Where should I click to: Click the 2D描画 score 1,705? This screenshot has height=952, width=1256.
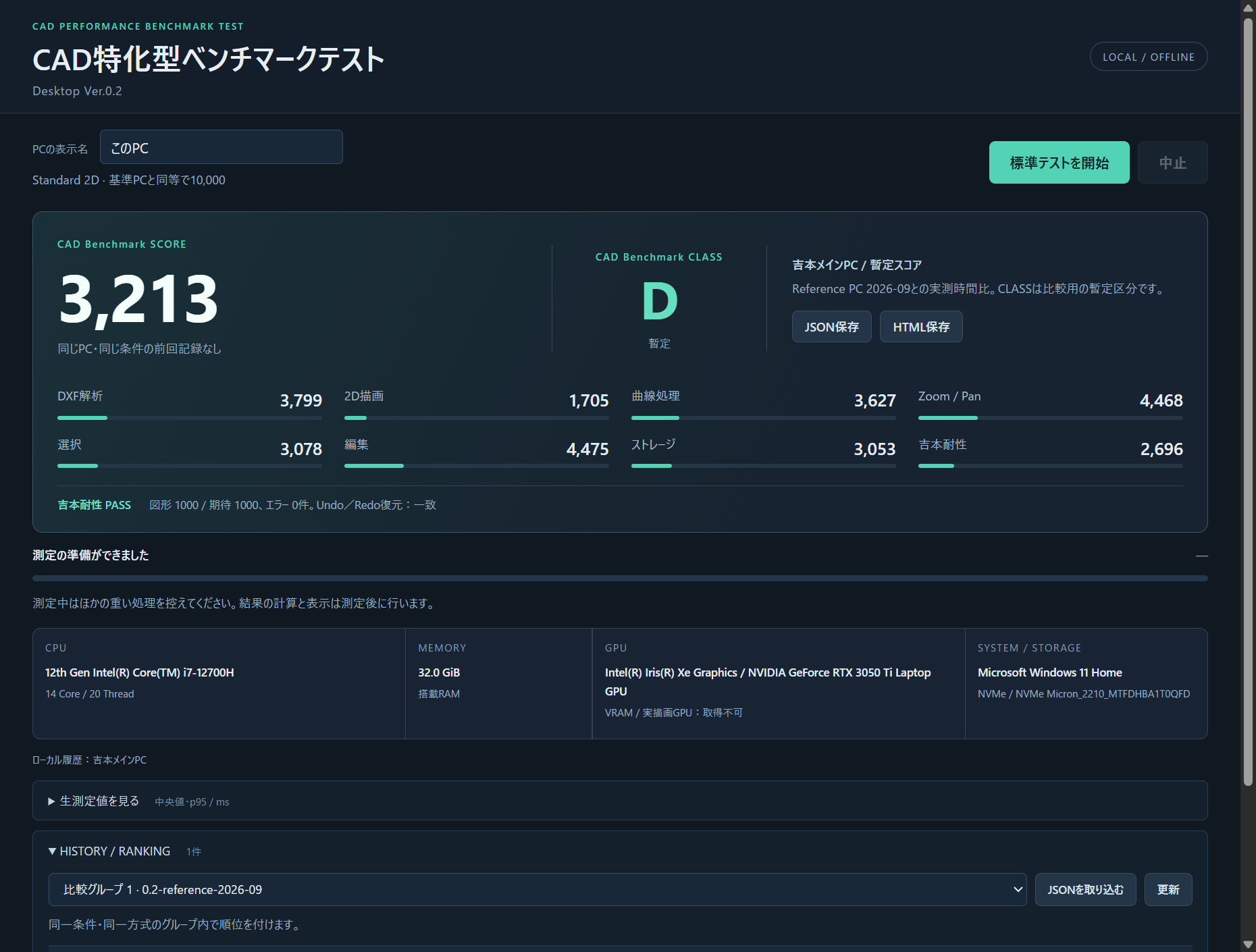(x=589, y=400)
